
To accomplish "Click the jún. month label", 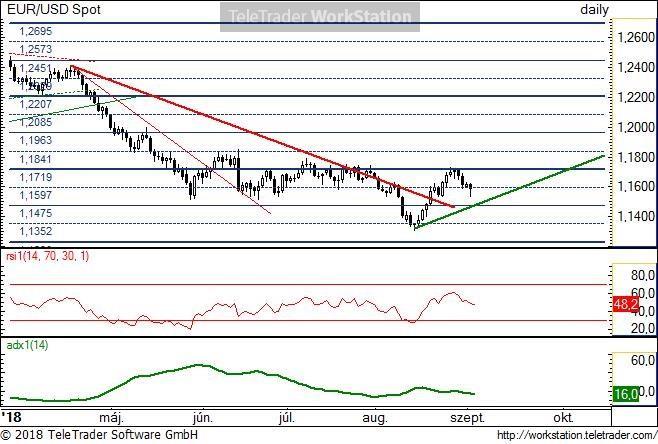I will 203,418.
